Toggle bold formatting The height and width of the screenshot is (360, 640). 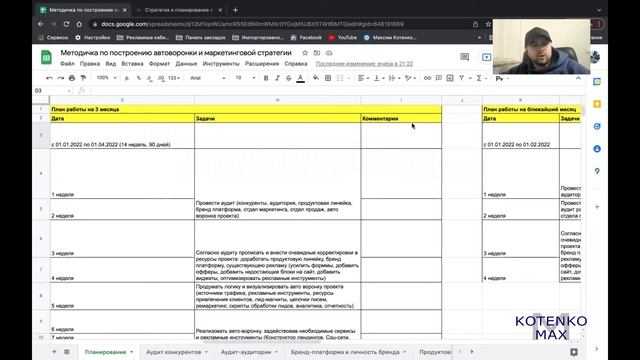coord(266,78)
